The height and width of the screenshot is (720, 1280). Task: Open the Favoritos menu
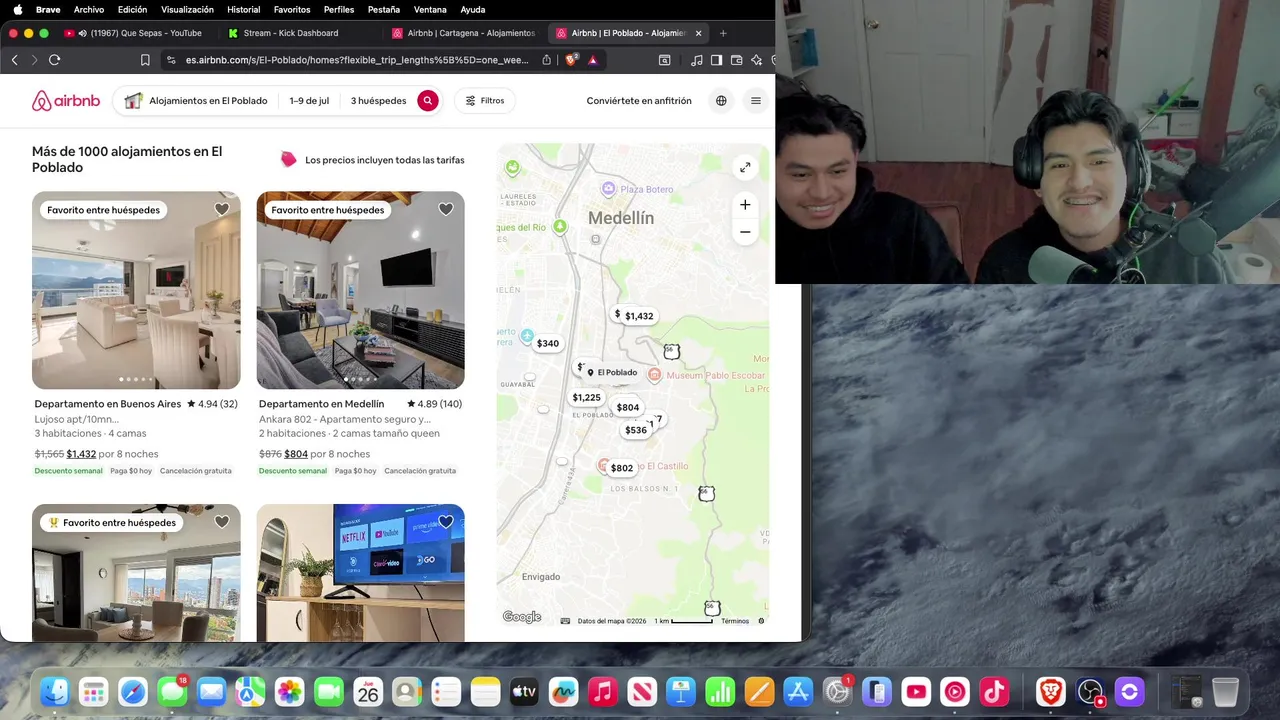click(x=292, y=9)
